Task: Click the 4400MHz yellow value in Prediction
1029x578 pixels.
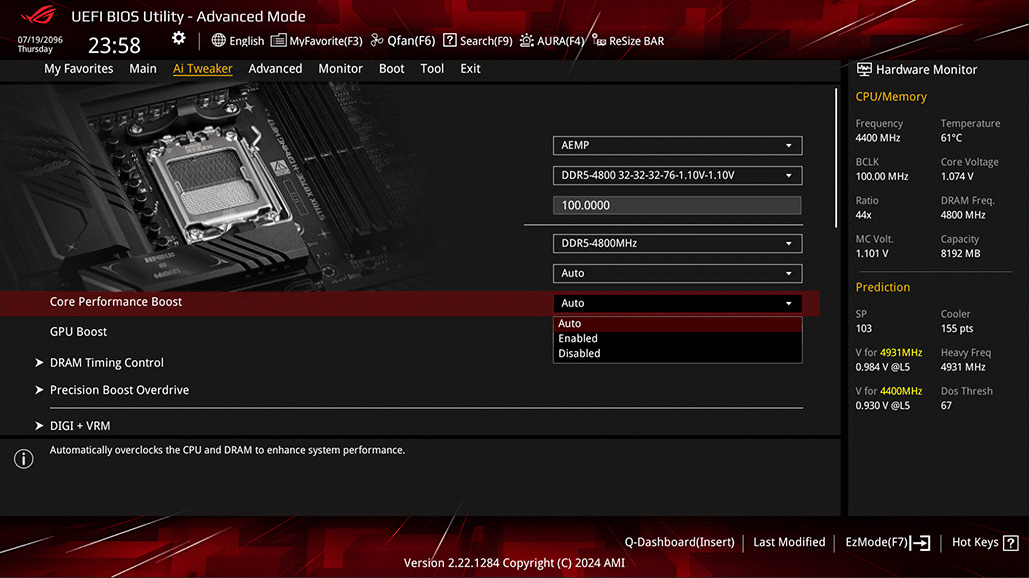Action: coord(901,391)
